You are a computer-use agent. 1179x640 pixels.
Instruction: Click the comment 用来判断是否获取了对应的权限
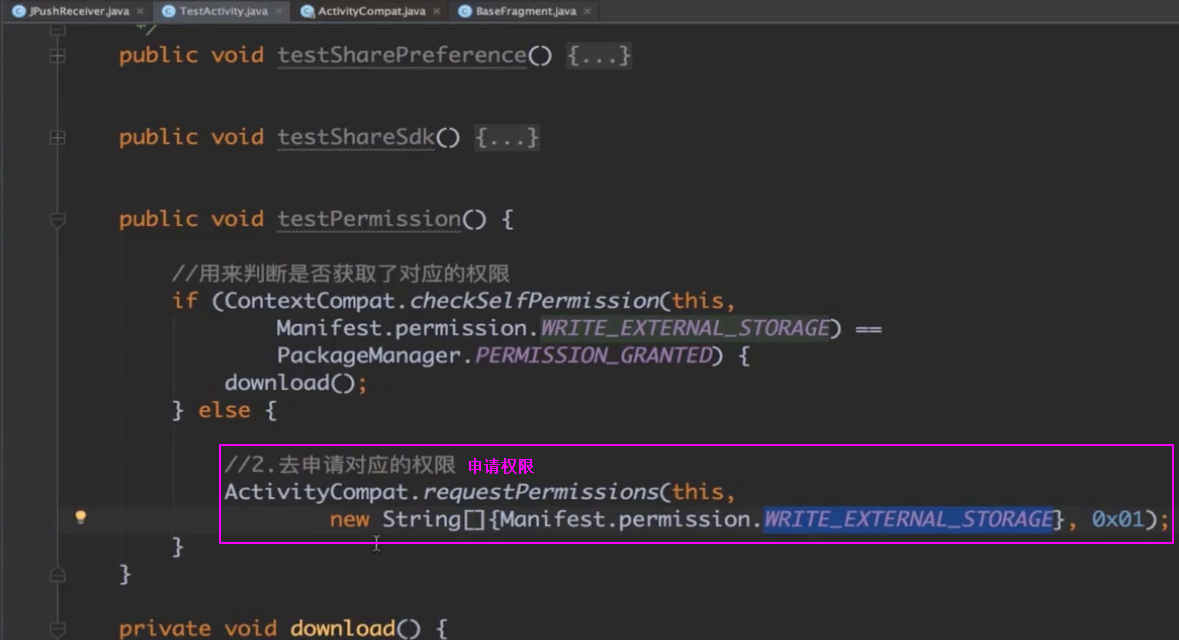341,274
